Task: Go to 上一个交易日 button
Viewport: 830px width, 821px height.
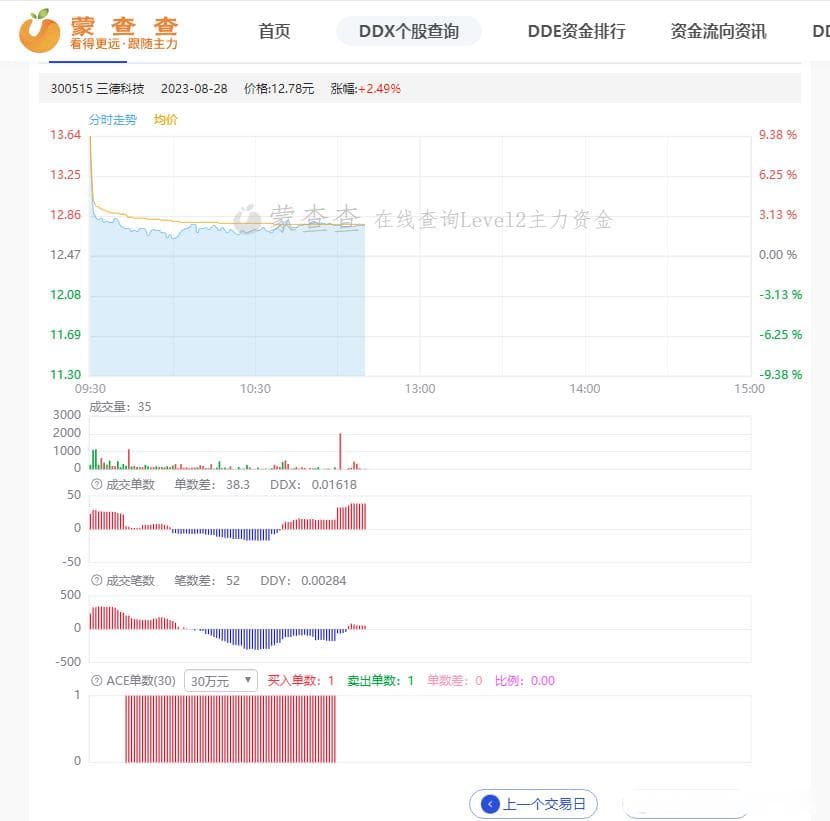Action: pyautogui.click(x=534, y=804)
